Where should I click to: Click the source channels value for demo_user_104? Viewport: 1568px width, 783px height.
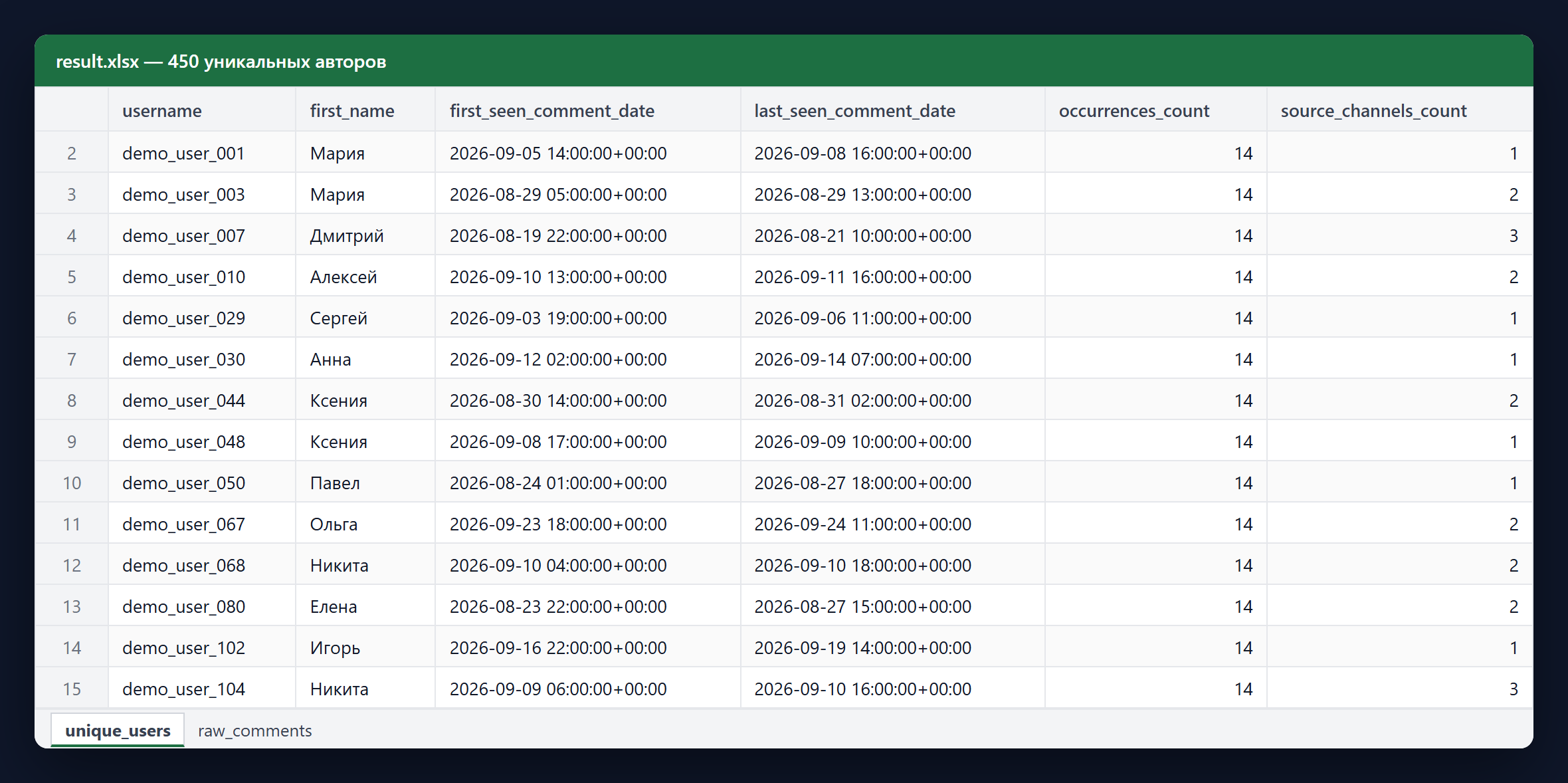point(1399,689)
